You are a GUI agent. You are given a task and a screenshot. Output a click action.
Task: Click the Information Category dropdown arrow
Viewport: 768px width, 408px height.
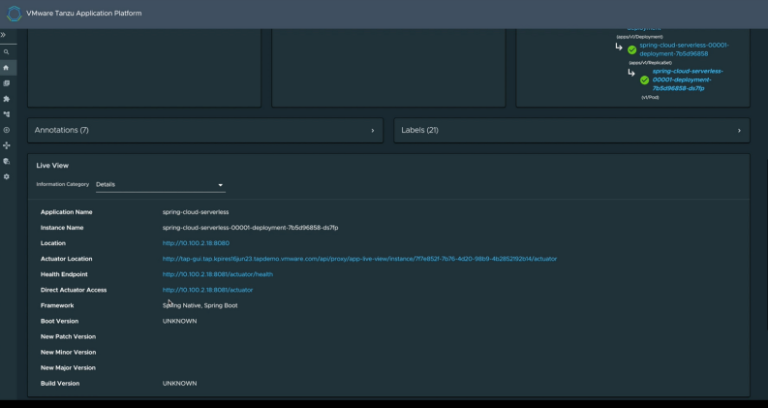220,185
